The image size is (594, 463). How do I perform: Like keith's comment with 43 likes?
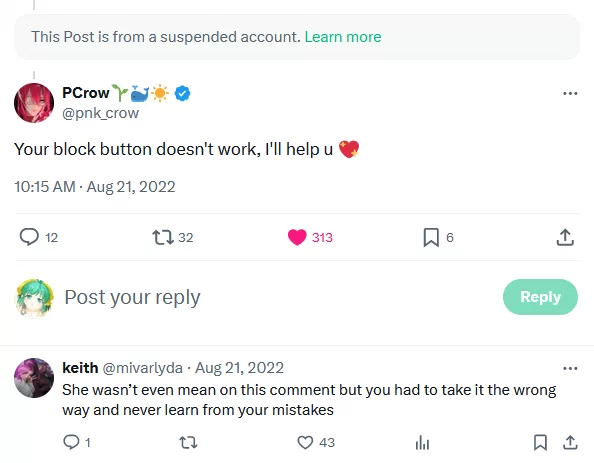click(x=305, y=442)
